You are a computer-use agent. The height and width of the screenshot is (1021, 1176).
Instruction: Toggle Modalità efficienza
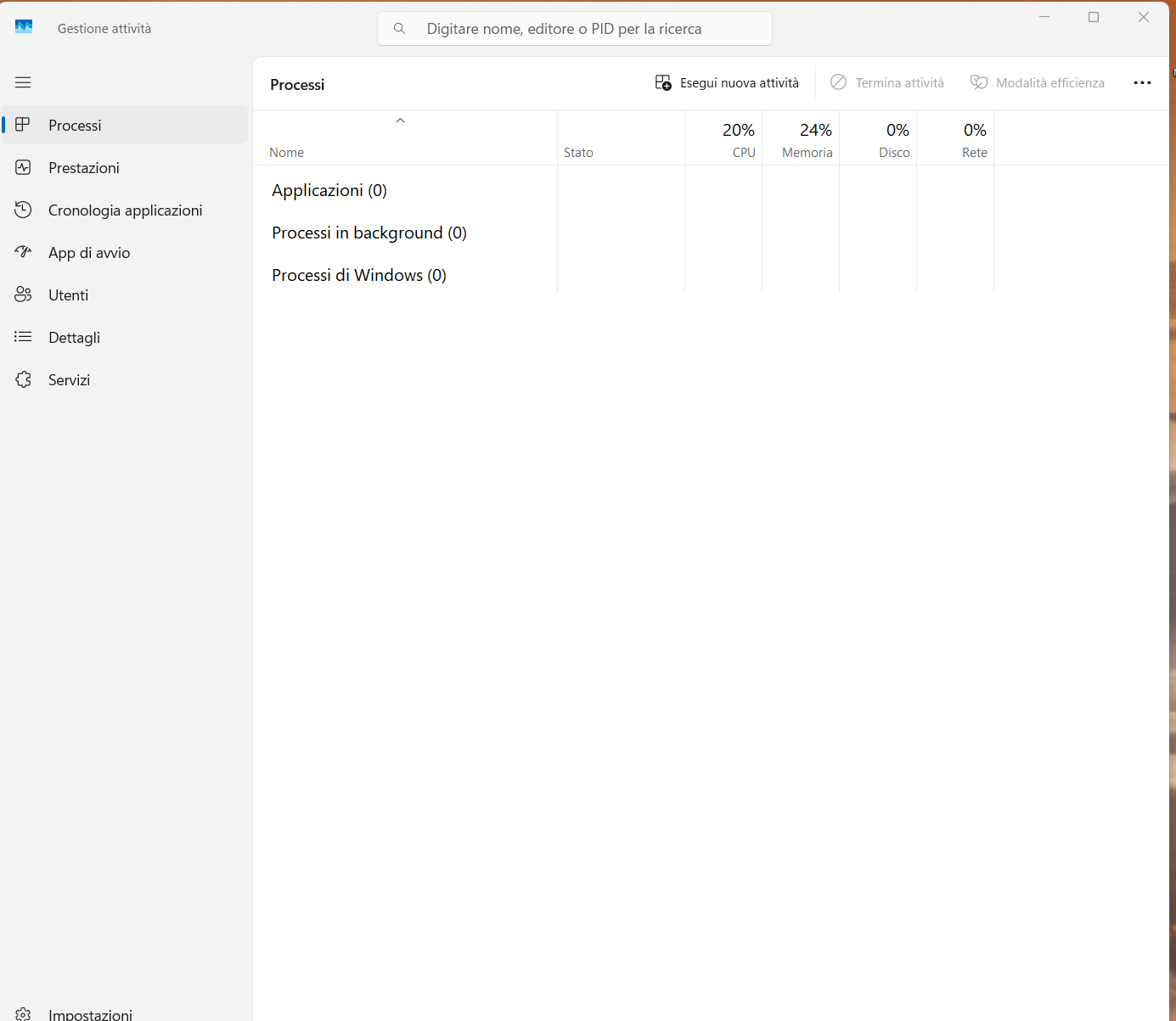[x=1037, y=82]
